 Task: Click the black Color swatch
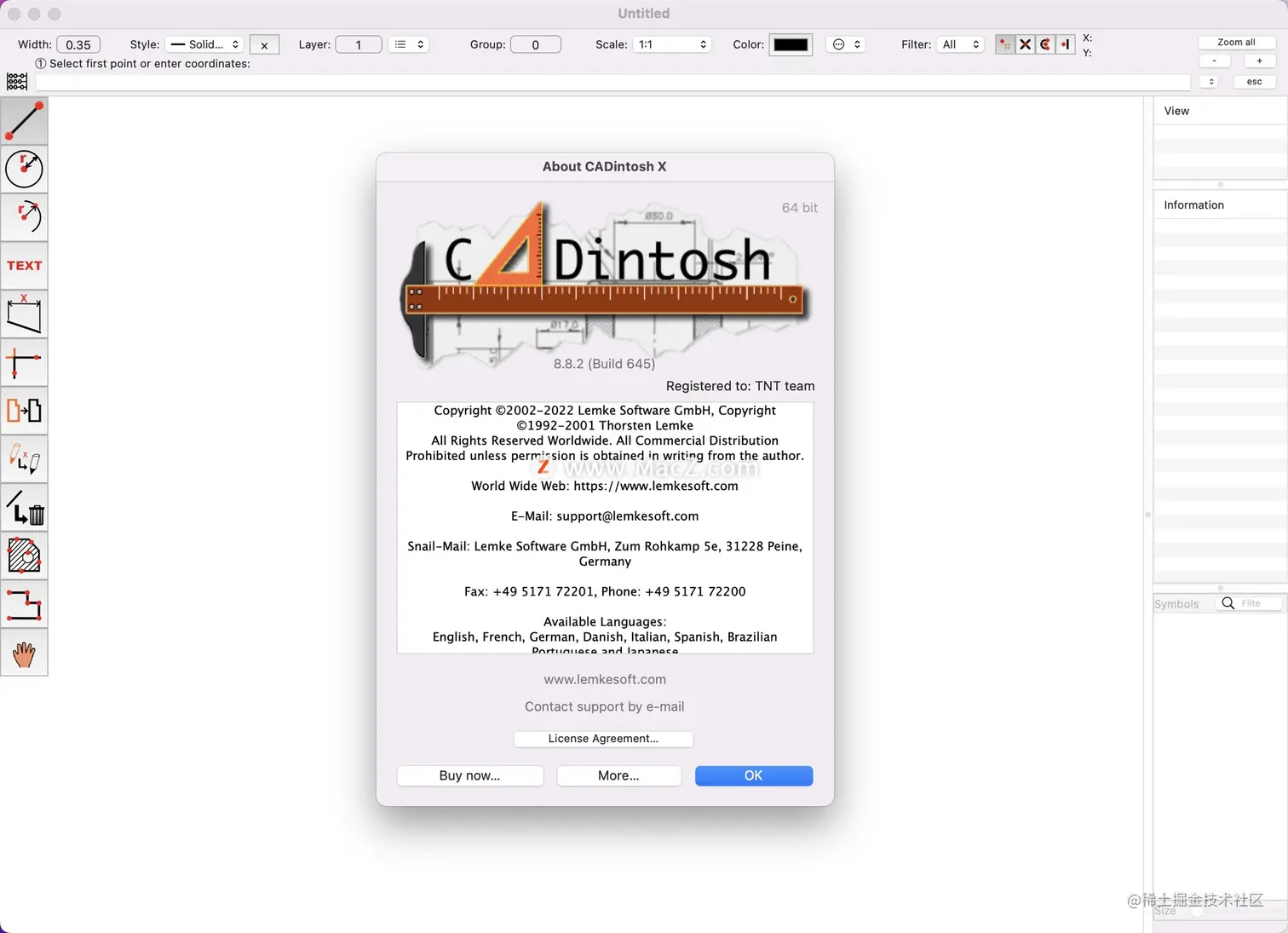click(791, 44)
